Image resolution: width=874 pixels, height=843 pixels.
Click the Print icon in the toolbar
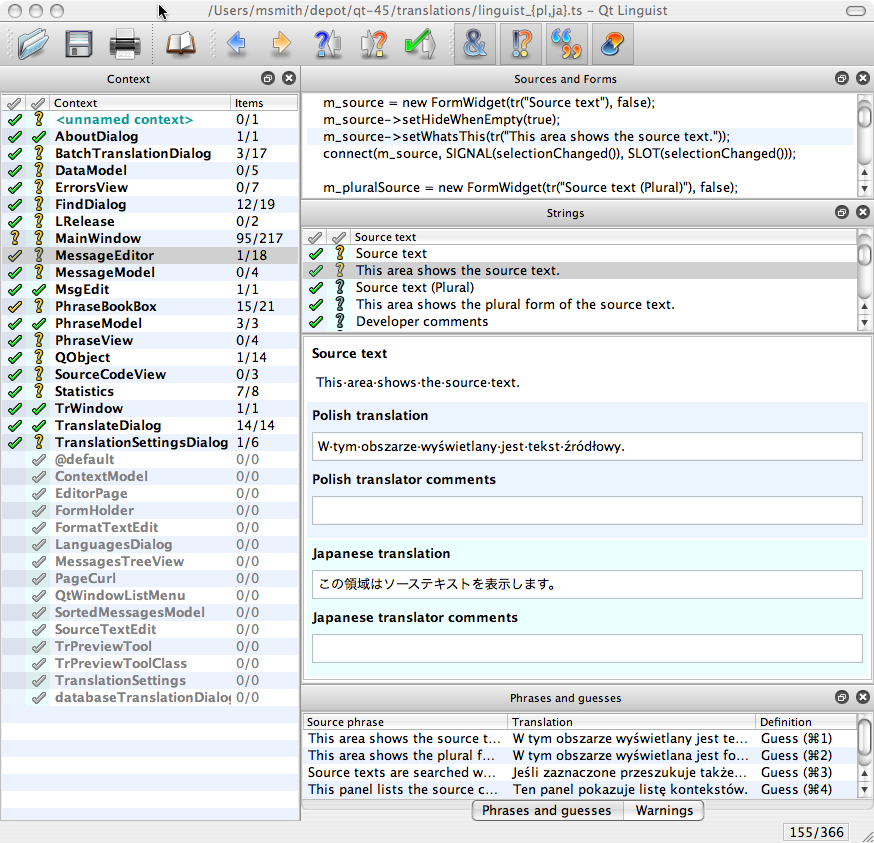[x=125, y=45]
